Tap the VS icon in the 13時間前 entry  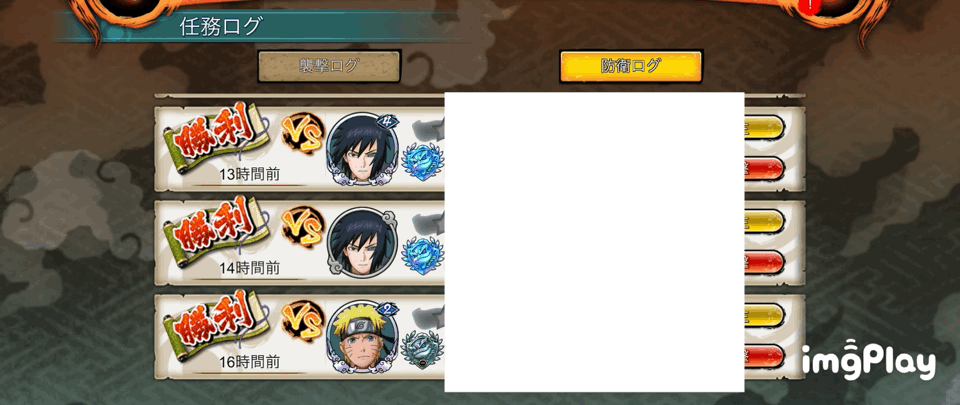pos(303,133)
